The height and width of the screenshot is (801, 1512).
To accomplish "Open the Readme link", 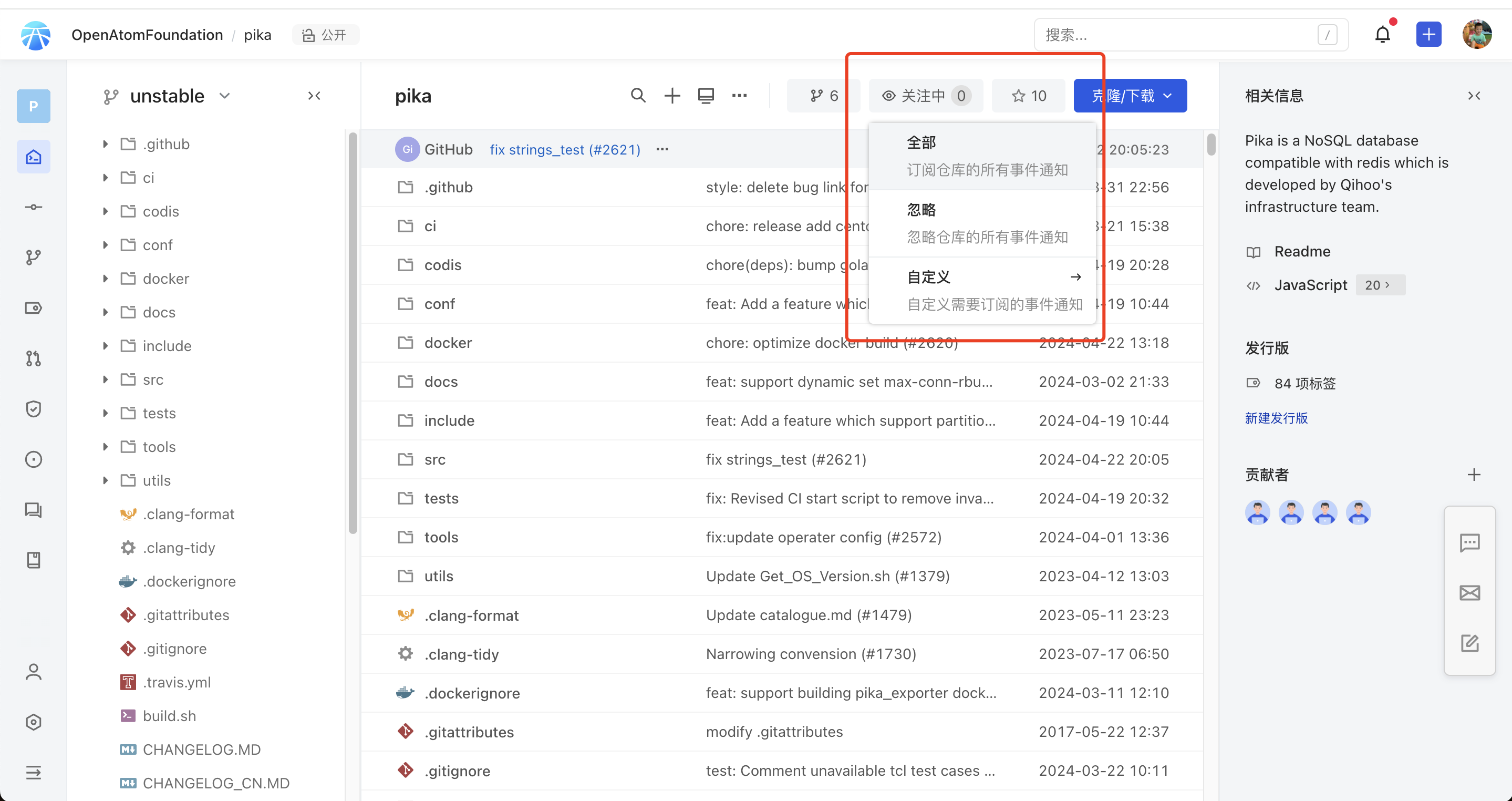I will (1302, 251).
